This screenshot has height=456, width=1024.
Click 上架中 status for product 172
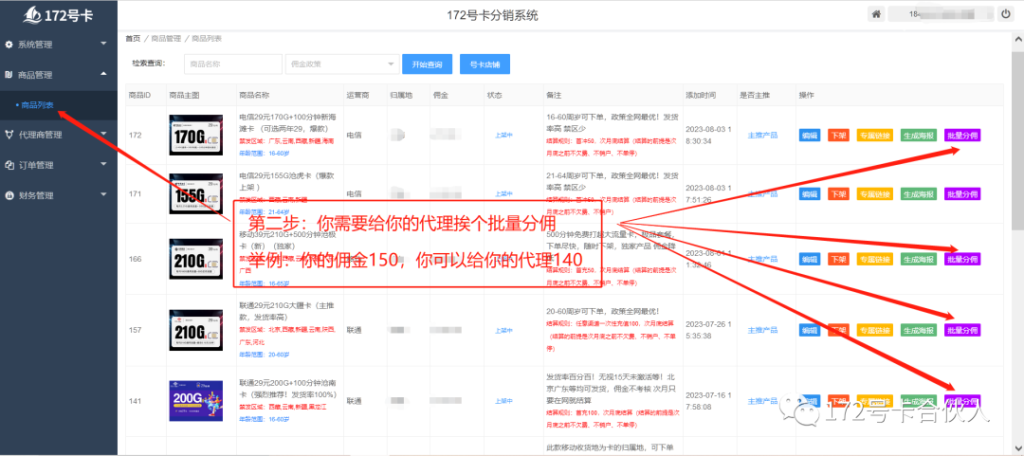coord(504,135)
